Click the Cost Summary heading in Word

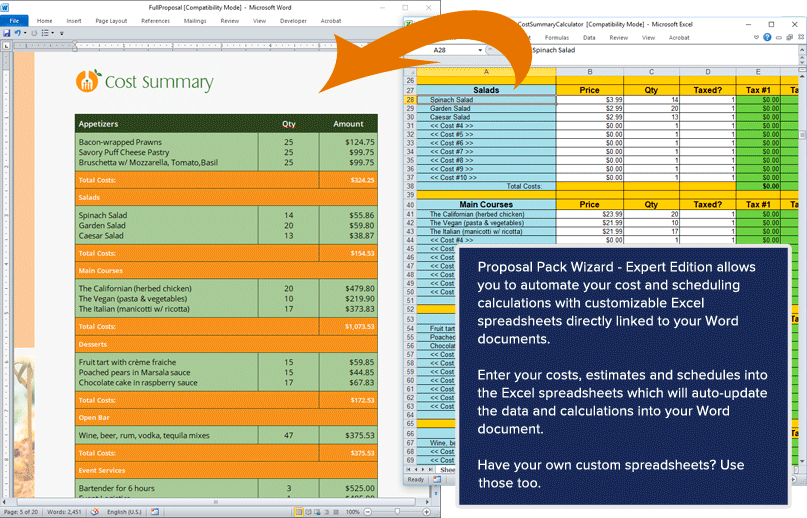click(x=159, y=82)
